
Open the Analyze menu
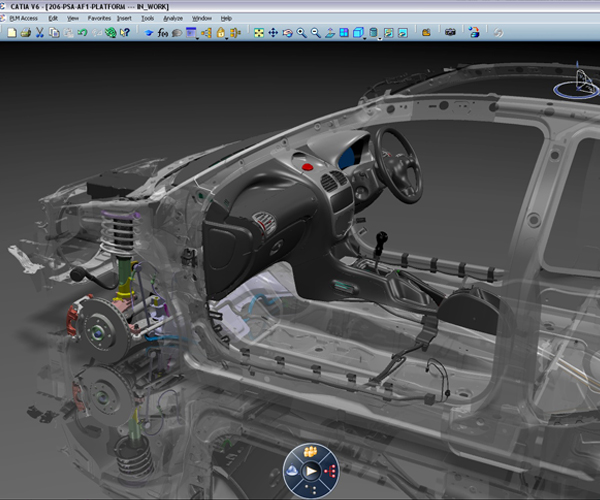(x=173, y=18)
